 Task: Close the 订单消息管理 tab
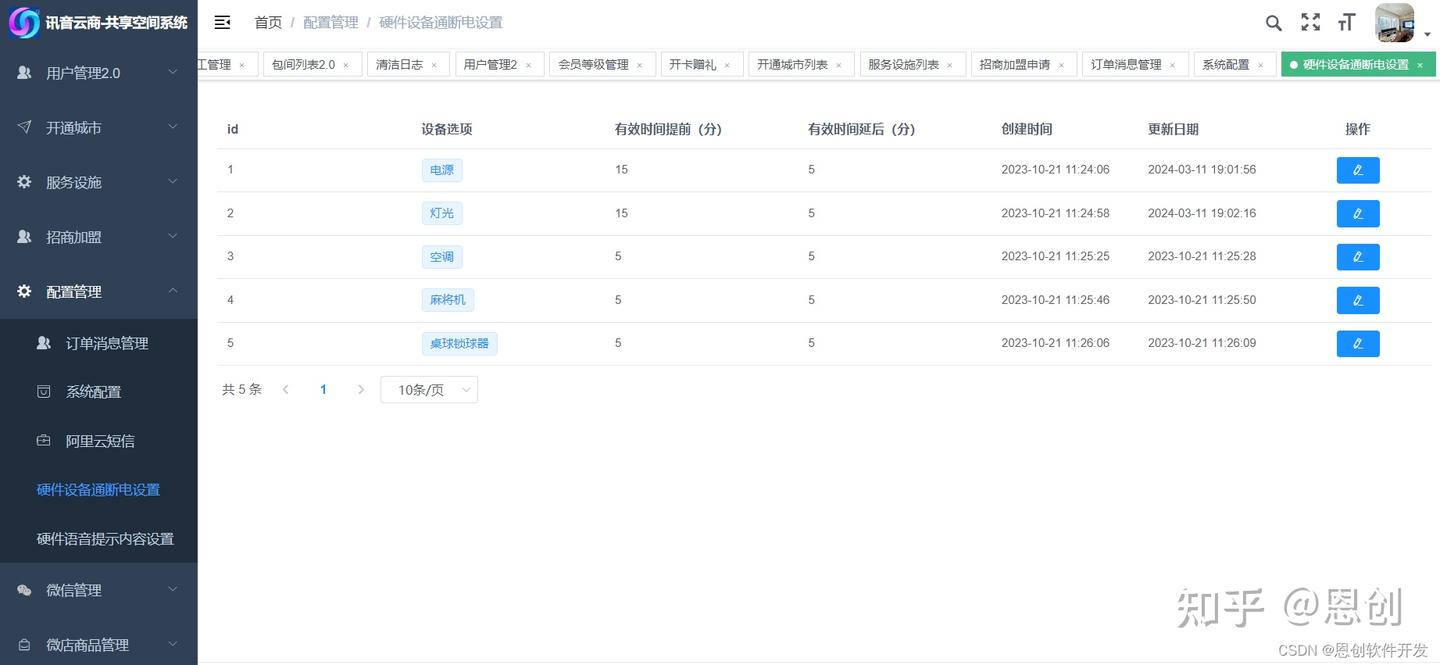click(1173, 65)
